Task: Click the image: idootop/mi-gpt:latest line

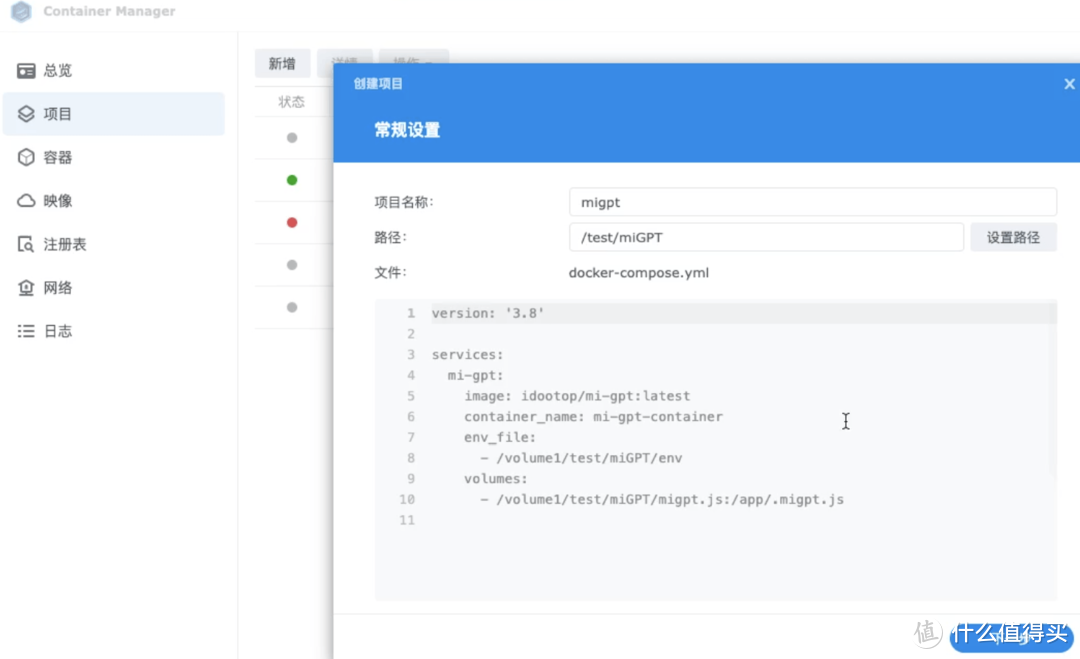Action: tap(577, 396)
